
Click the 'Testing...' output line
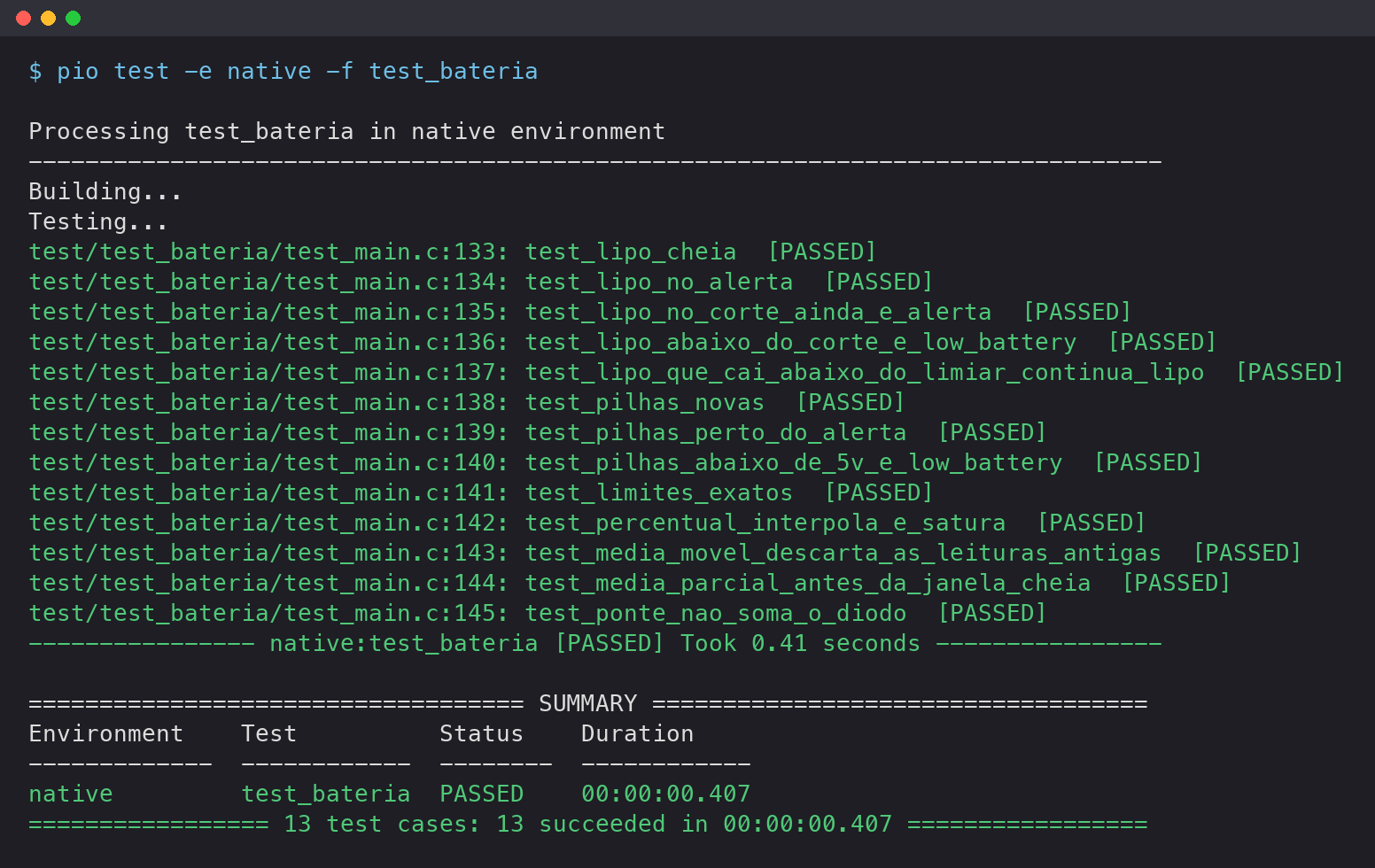pyautogui.click(x=98, y=221)
